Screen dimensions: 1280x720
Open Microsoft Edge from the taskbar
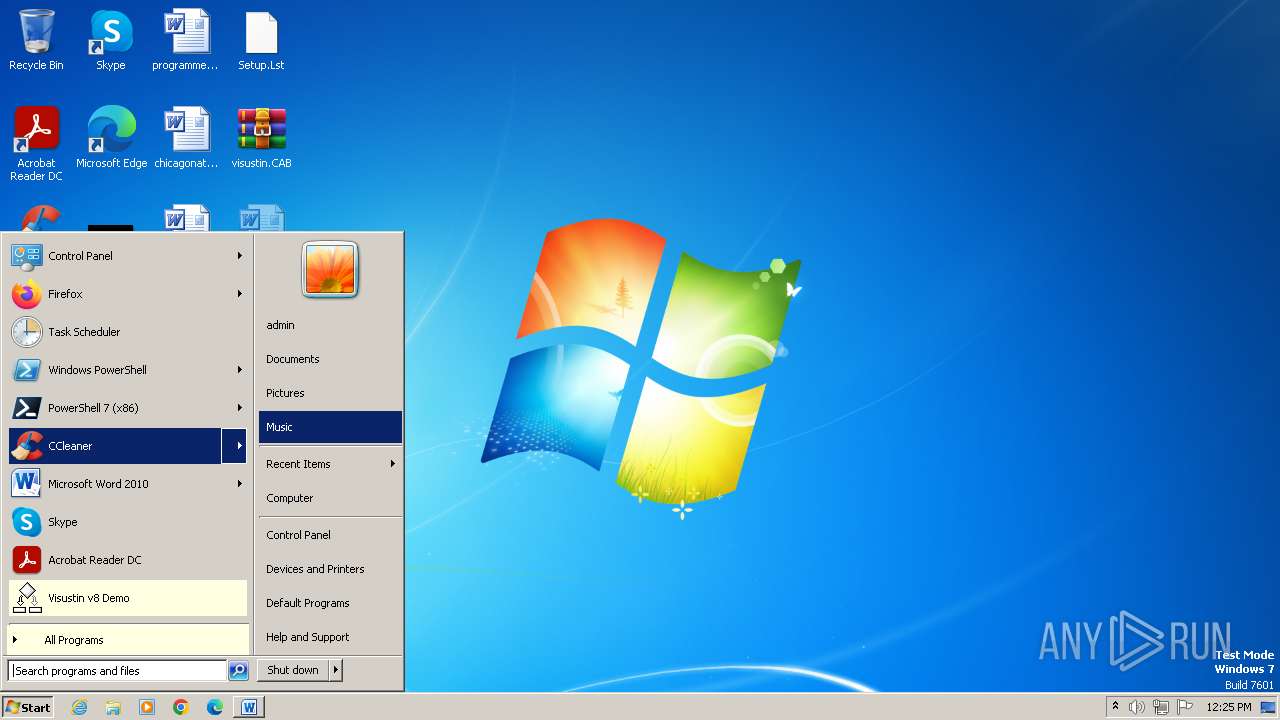[x=215, y=707]
